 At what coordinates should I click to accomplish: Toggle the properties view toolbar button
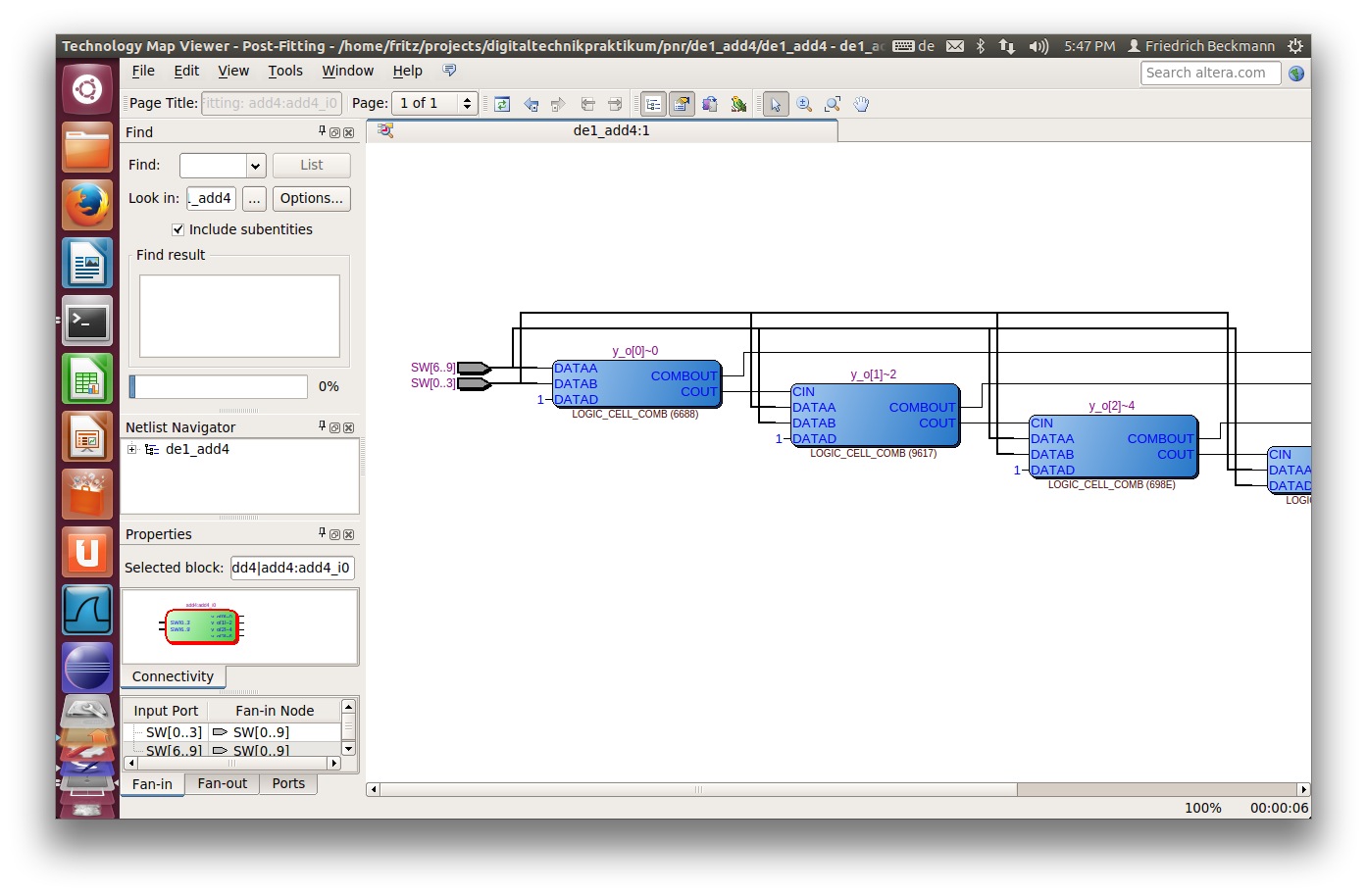click(x=682, y=104)
